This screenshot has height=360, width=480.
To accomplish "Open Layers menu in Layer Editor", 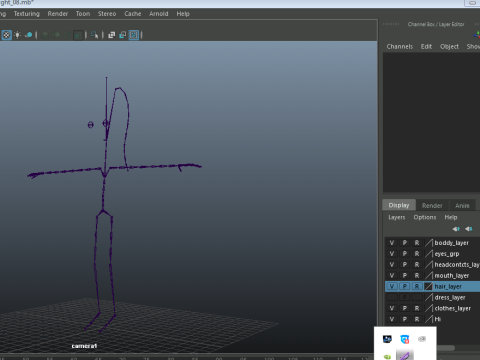I will (397, 217).
